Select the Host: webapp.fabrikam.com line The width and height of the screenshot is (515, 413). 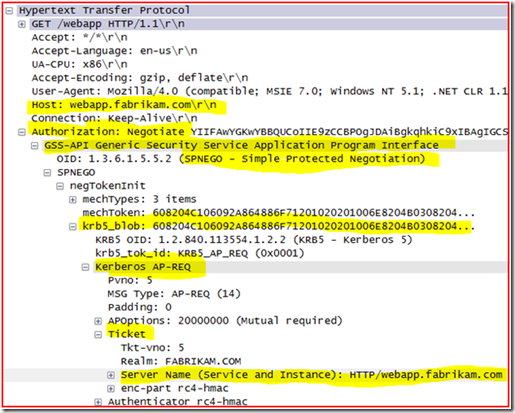click(124, 105)
